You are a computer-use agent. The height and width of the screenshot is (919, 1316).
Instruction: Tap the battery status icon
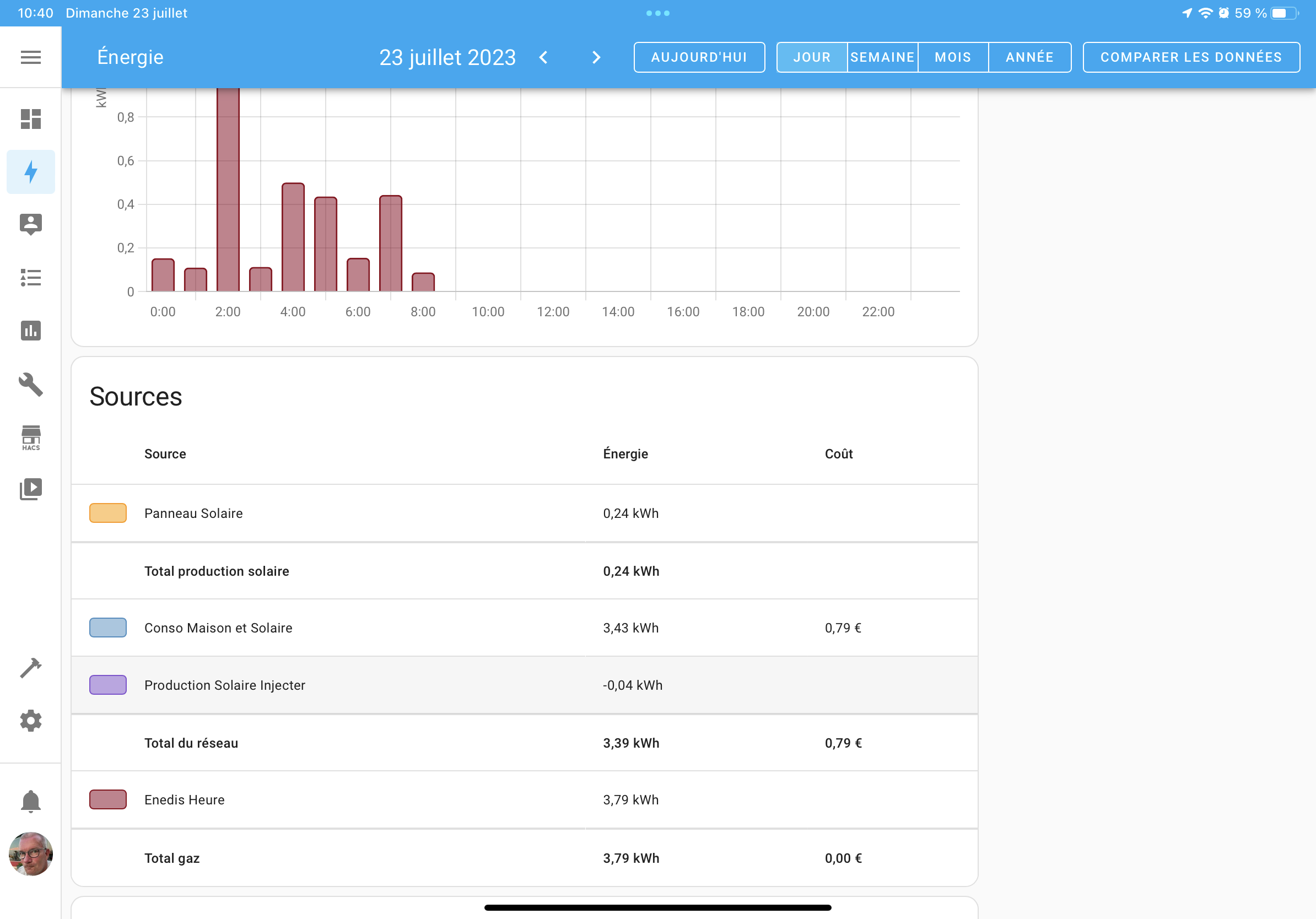[x=1285, y=13]
